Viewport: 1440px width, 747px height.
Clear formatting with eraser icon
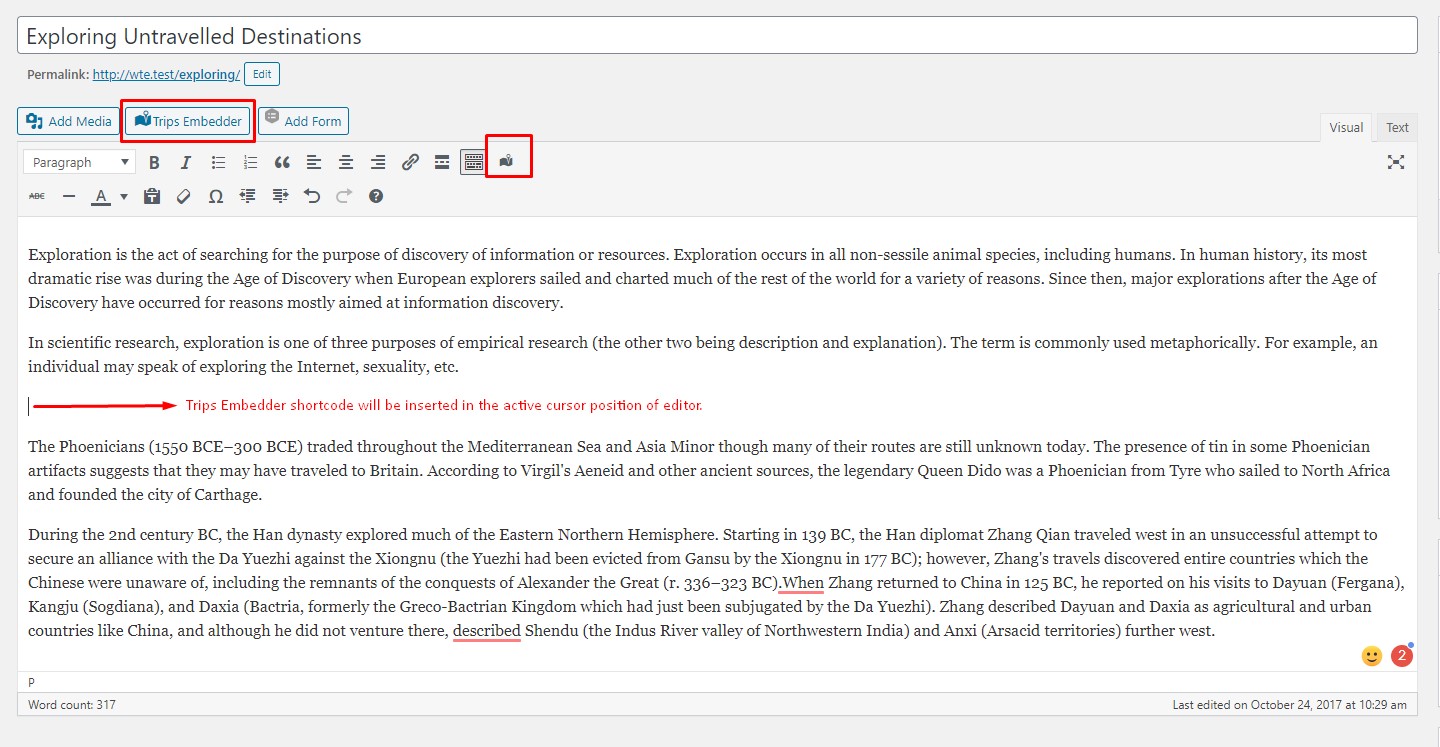[184, 196]
